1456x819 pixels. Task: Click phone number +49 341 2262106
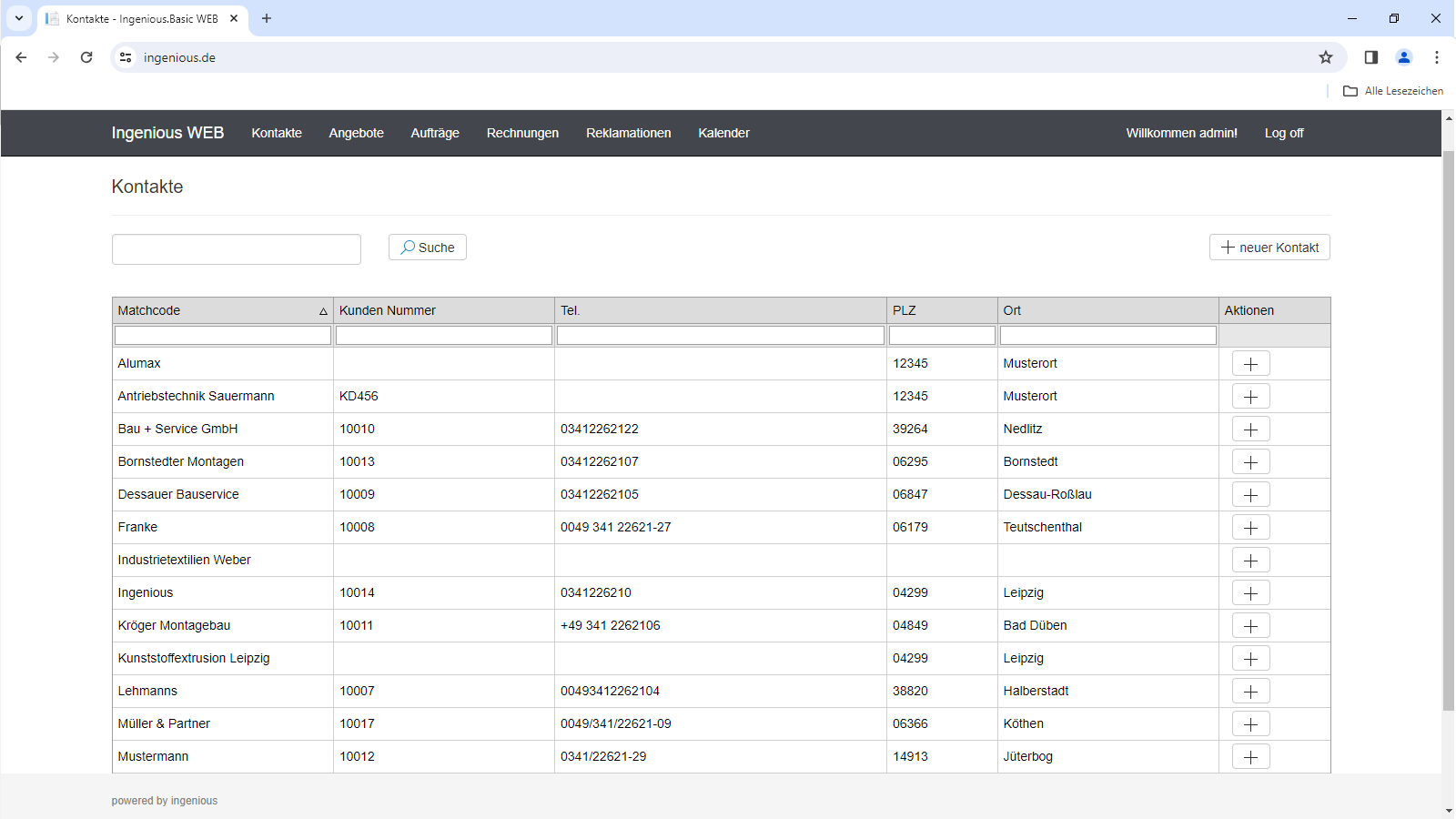[x=611, y=626]
